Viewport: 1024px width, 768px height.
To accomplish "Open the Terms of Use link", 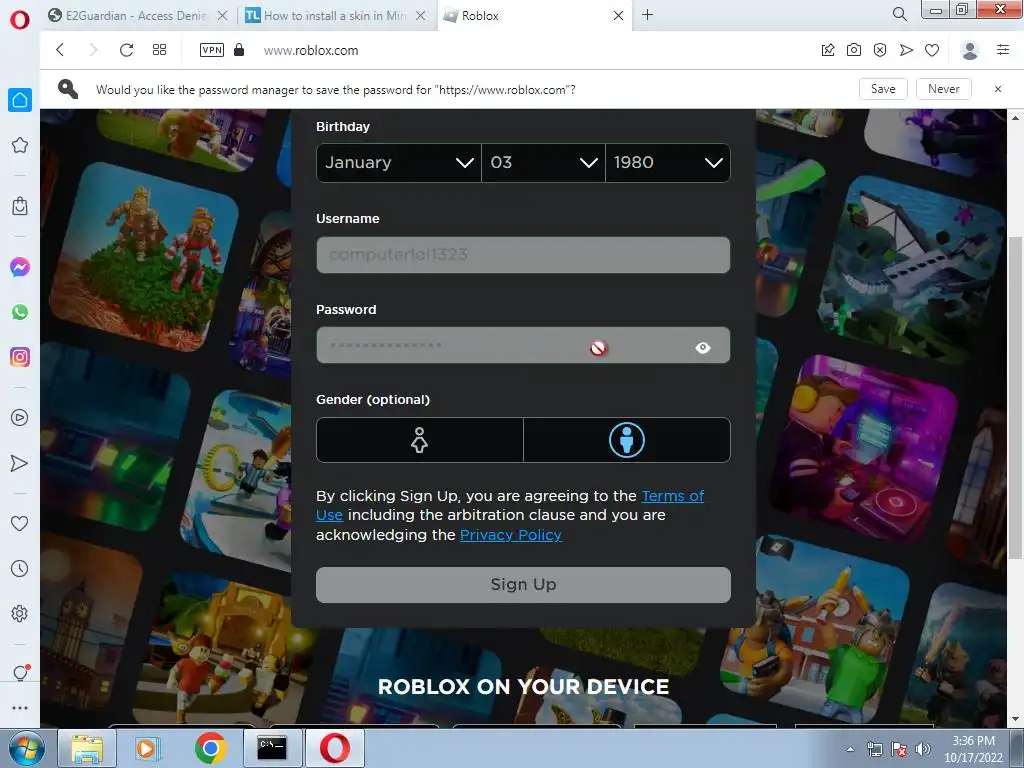I will pyautogui.click(x=673, y=496).
